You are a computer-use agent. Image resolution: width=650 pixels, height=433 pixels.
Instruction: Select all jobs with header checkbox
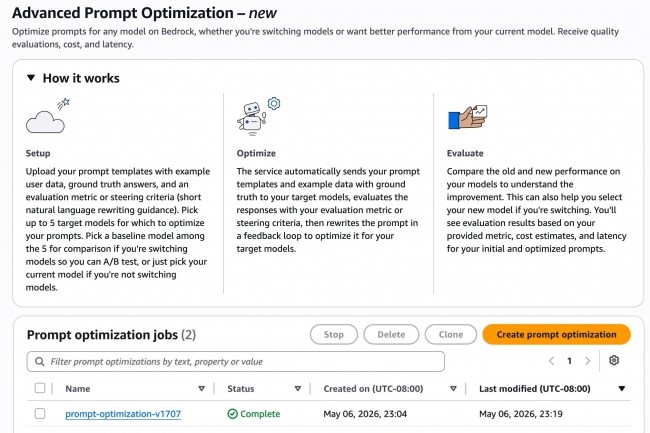40,388
